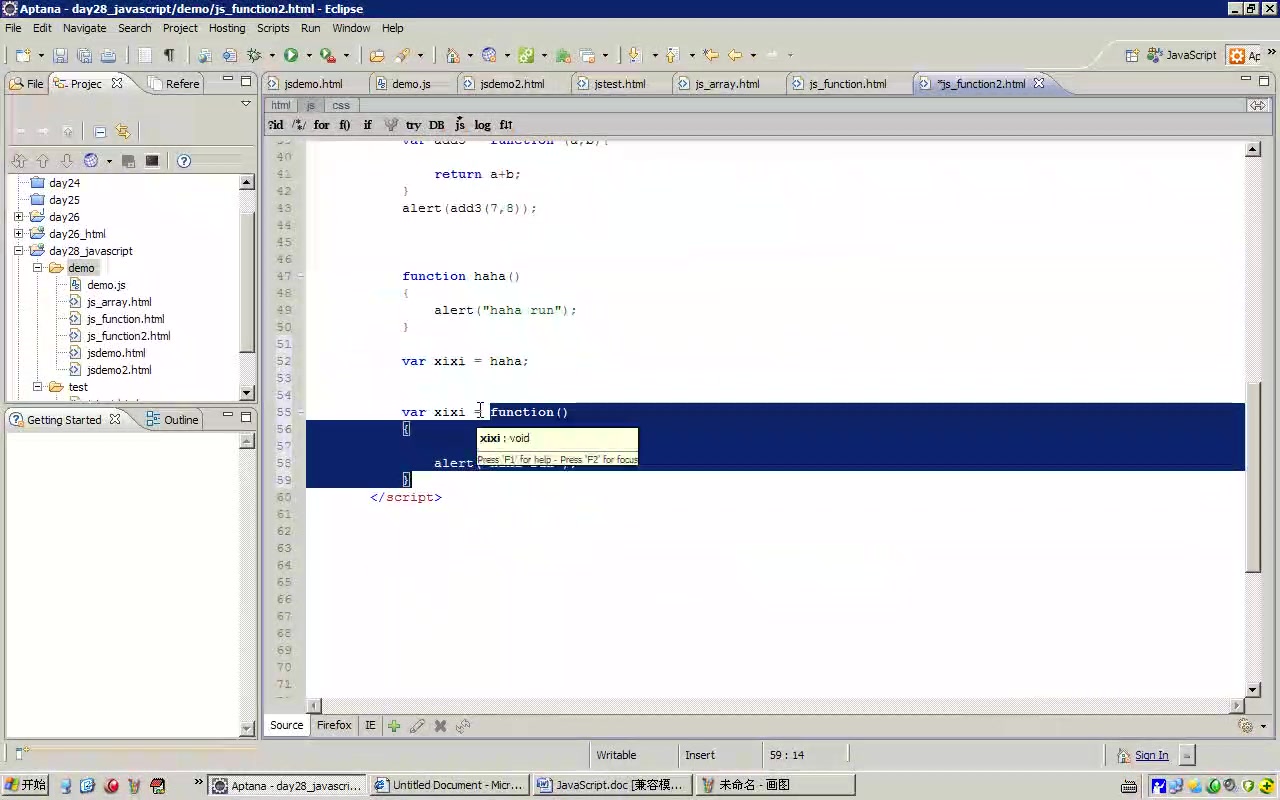Switch to the IE preview tab

click(x=370, y=726)
